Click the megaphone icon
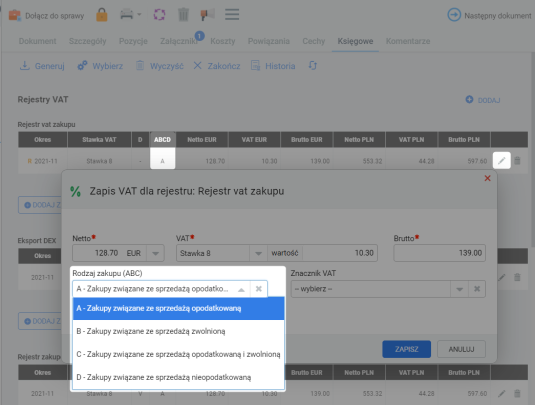Image resolution: width=535 pixels, height=405 pixels. (x=207, y=15)
